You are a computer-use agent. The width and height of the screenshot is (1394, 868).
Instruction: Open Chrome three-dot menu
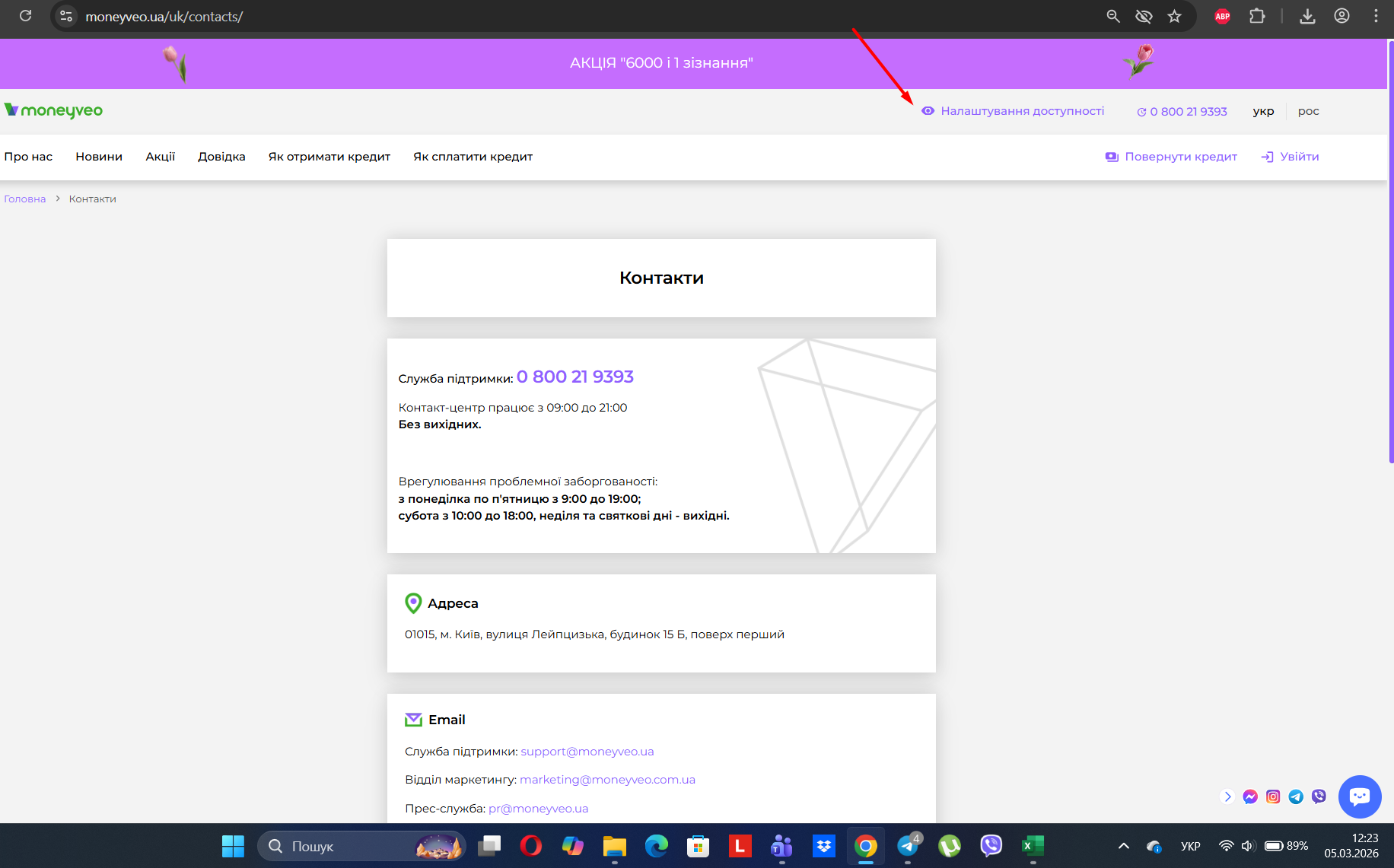[1376, 16]
